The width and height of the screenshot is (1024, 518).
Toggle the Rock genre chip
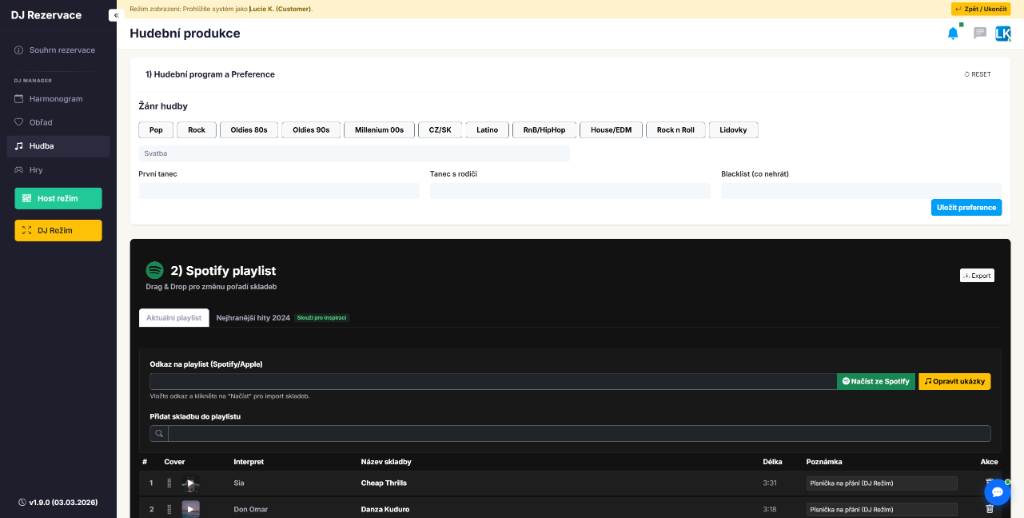(197, 130)
